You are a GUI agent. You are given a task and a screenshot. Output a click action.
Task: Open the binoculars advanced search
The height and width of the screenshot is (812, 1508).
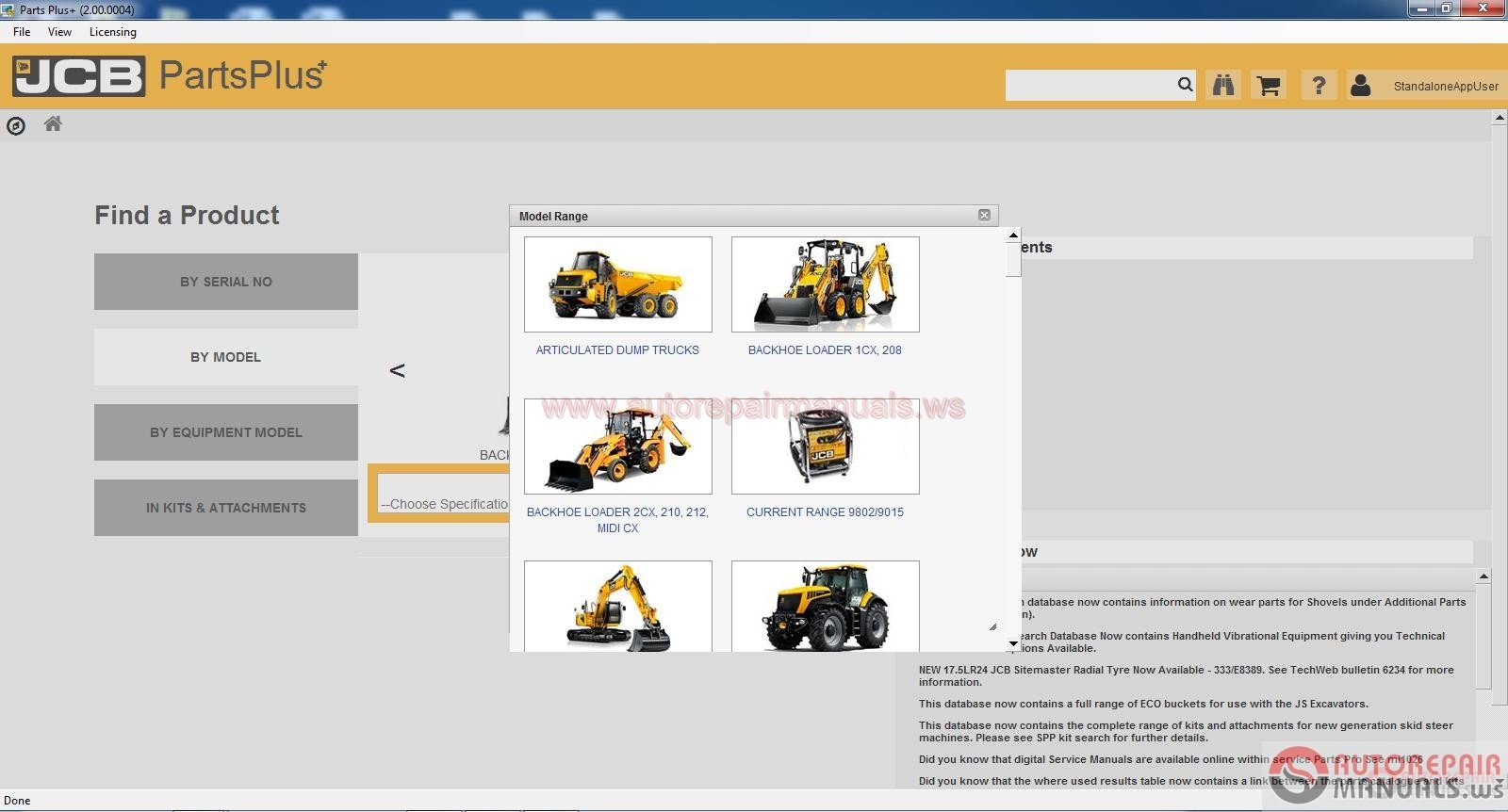[x=1223, y=86]
